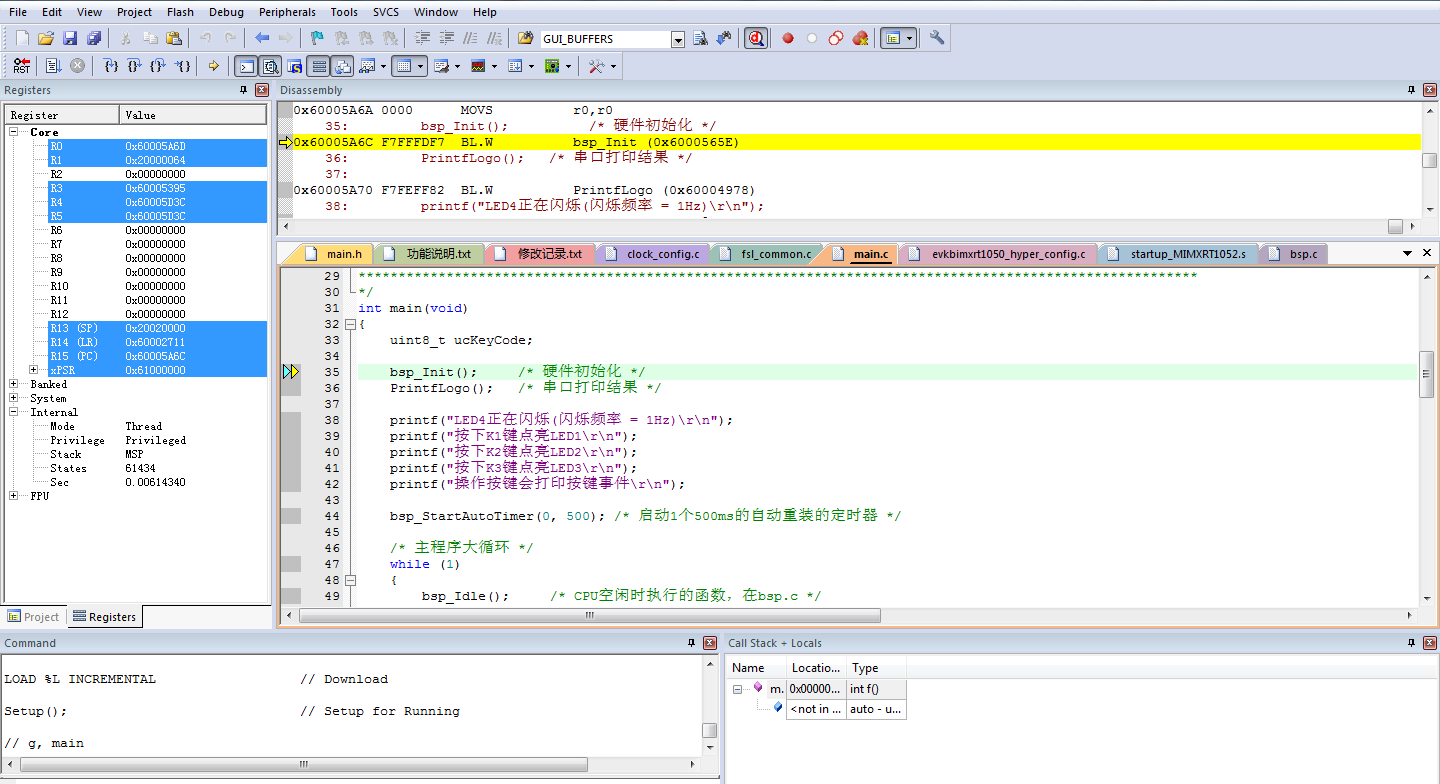Open the Toolbox dropdown arrow

pos(613,66)
